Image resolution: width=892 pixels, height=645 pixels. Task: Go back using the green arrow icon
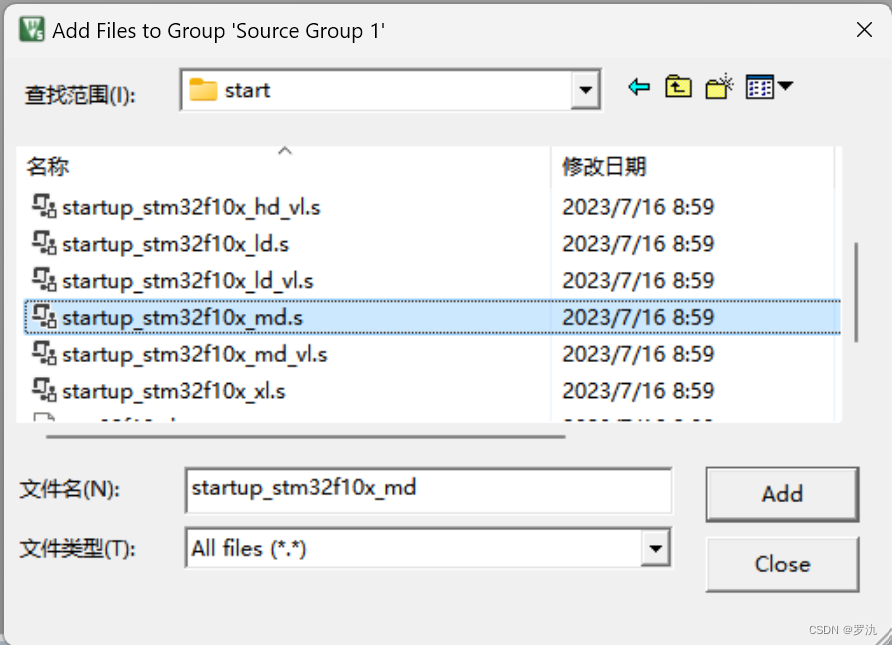(x=639, y=87)
